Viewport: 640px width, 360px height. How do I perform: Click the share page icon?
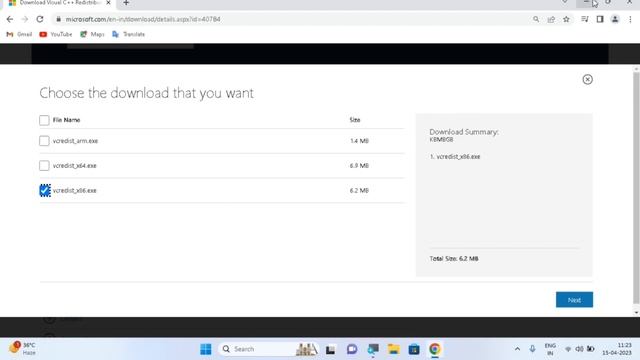tap(551, 19)
